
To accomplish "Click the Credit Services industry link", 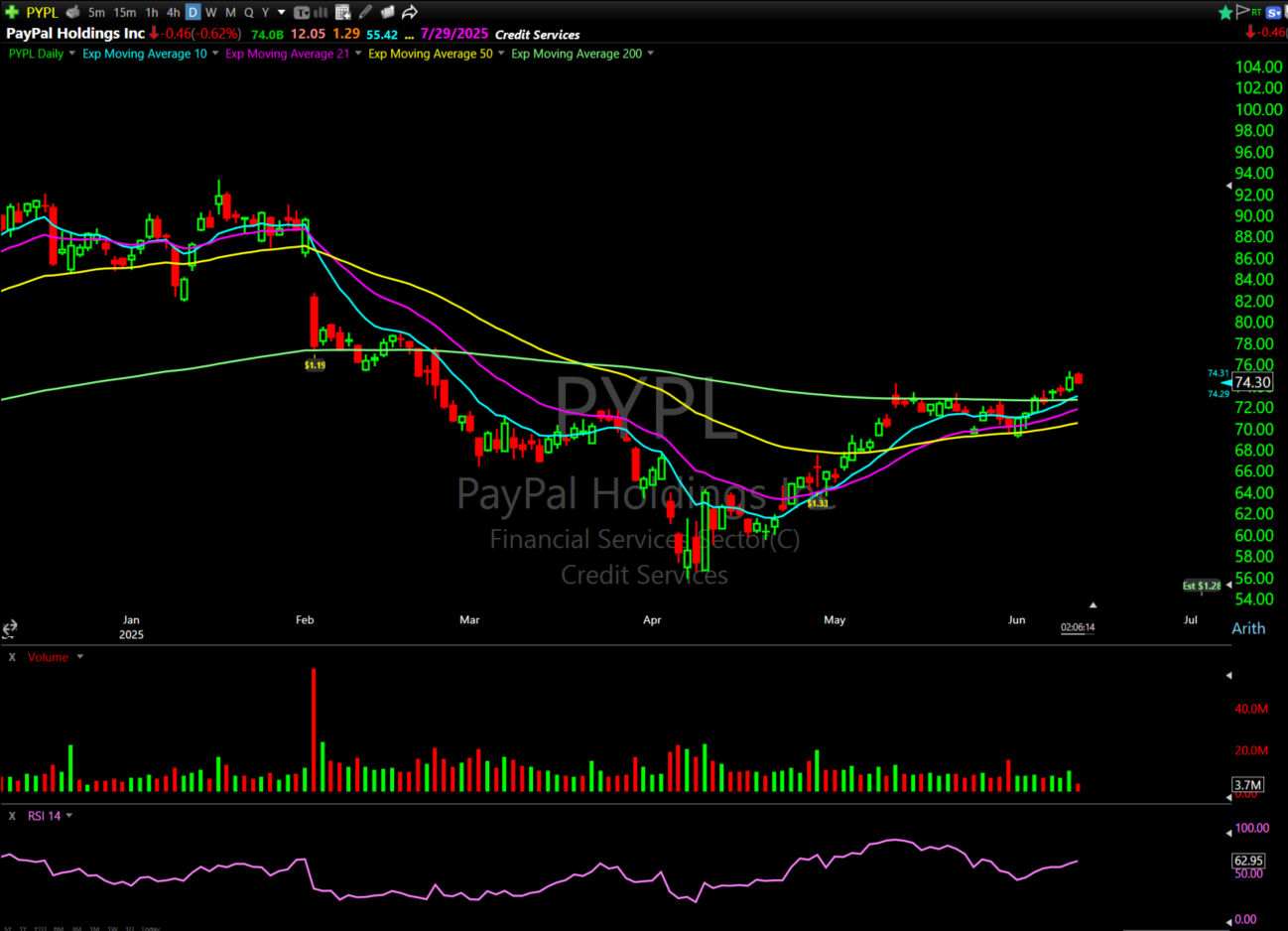I will tap(538, 34).
